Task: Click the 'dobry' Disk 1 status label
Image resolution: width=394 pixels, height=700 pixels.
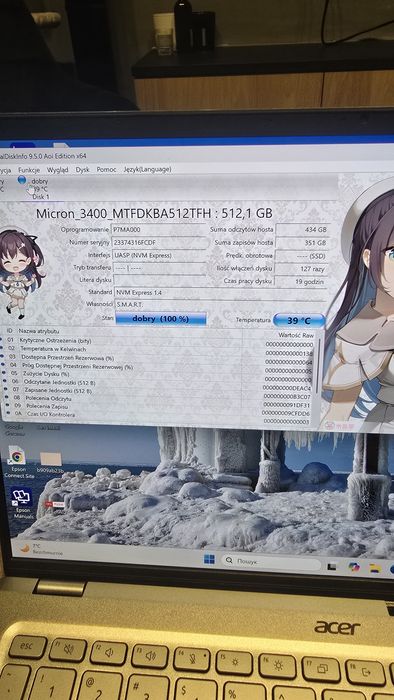Action: coord(40,182)
